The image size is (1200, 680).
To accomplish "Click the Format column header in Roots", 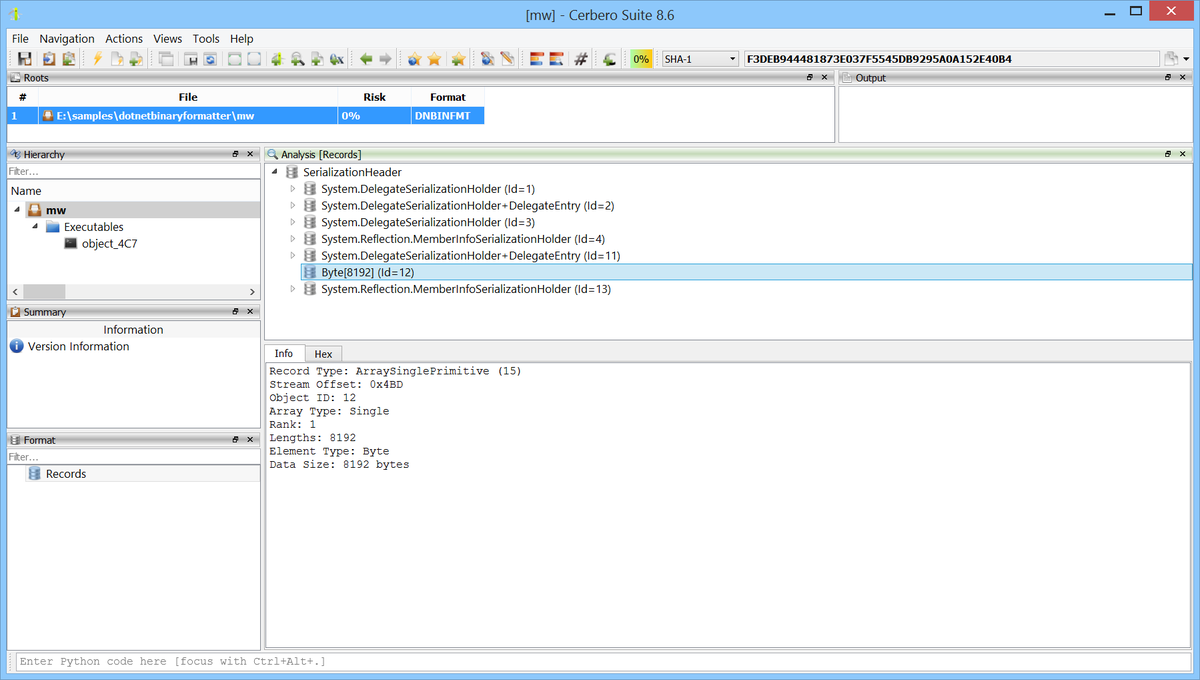I will pos(448,97).
